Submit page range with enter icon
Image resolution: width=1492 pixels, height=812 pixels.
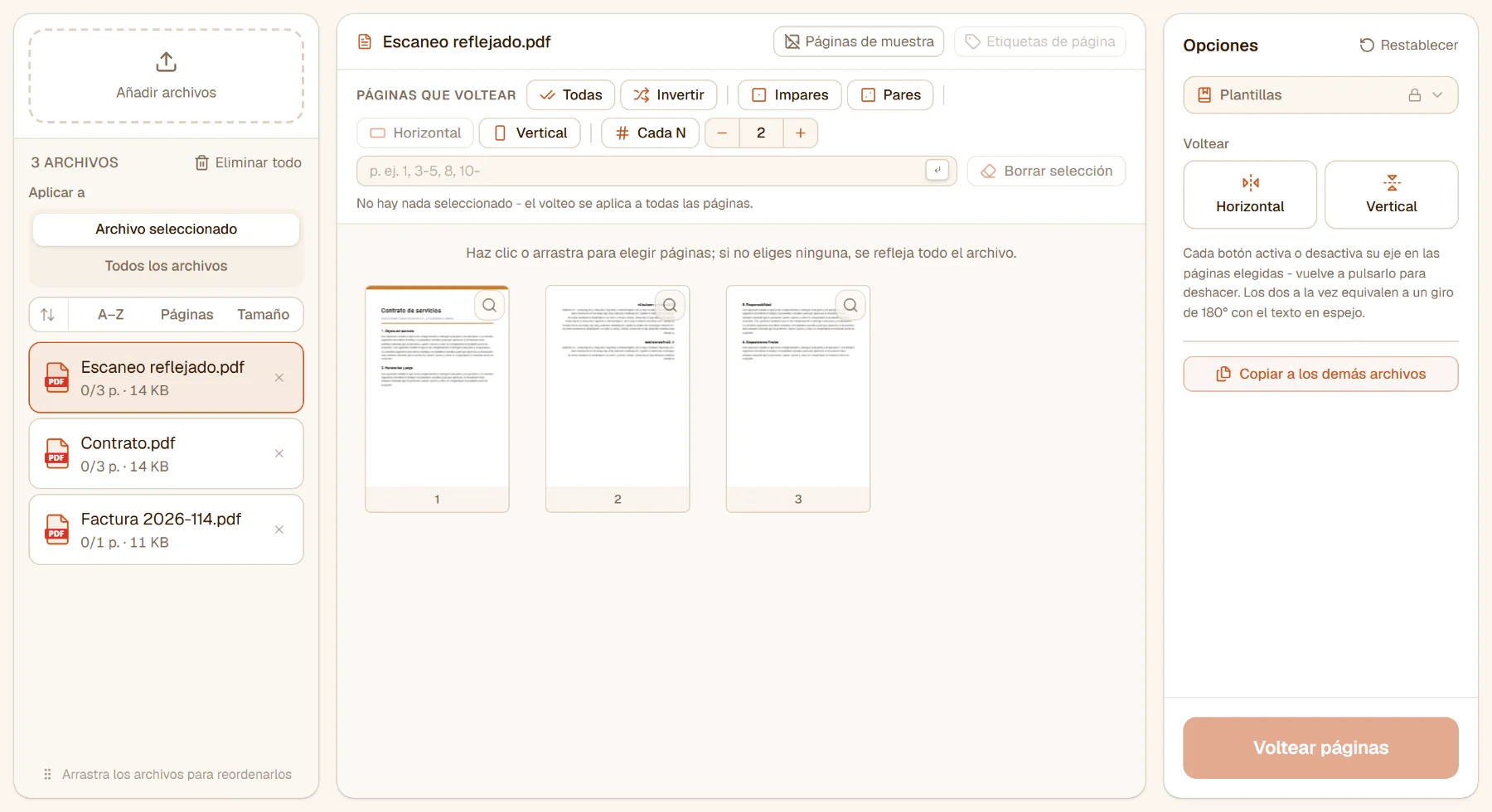click(x=937, y=170)
